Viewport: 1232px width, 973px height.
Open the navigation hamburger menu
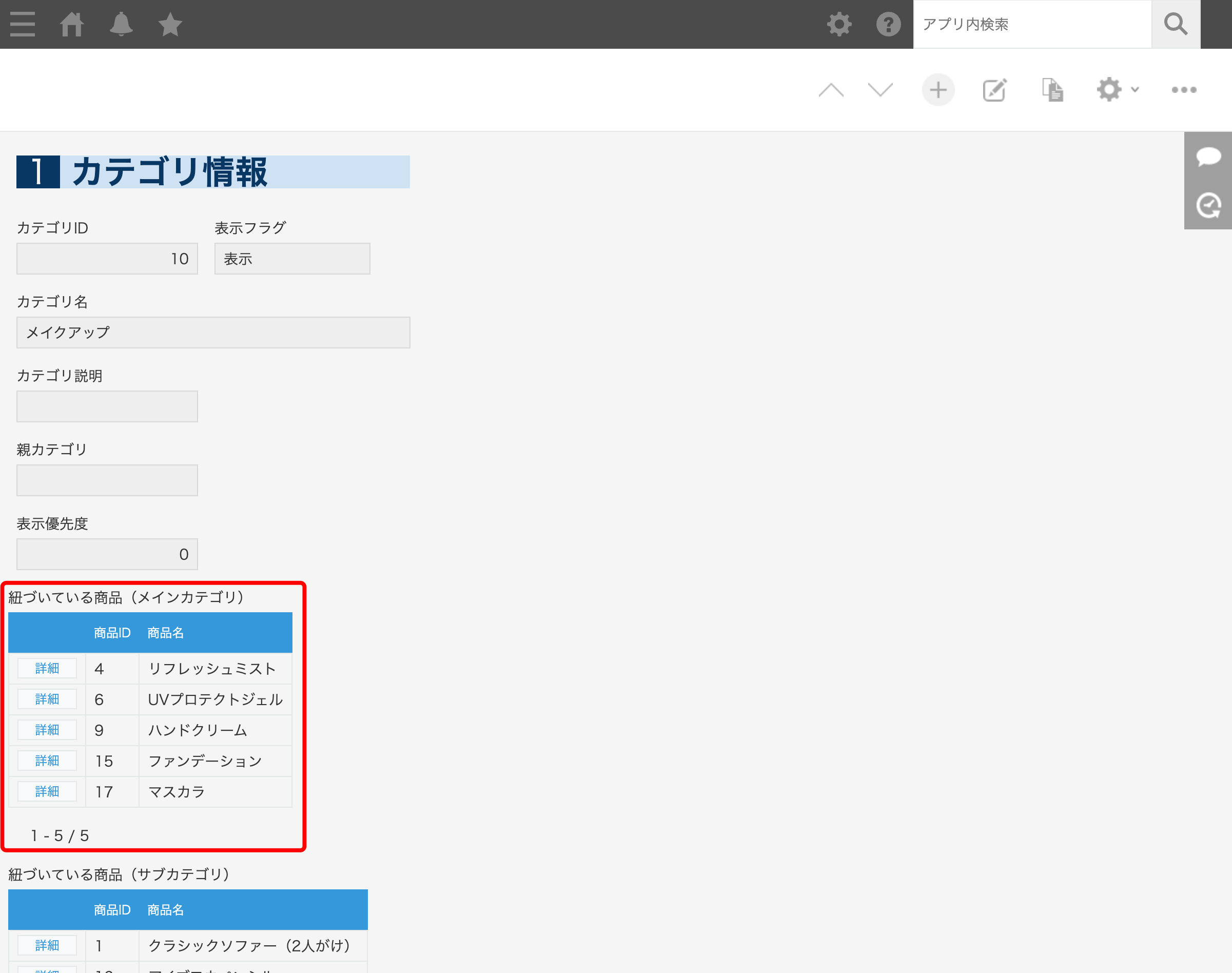click(x=22, y=24)
